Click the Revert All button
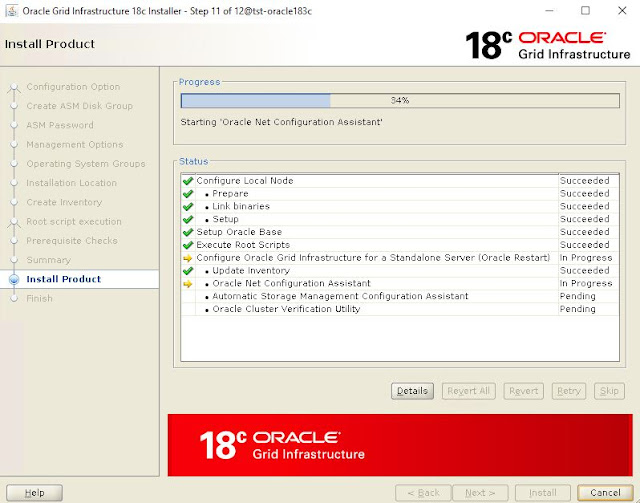640x503 pixels. [x=469, y=391]
